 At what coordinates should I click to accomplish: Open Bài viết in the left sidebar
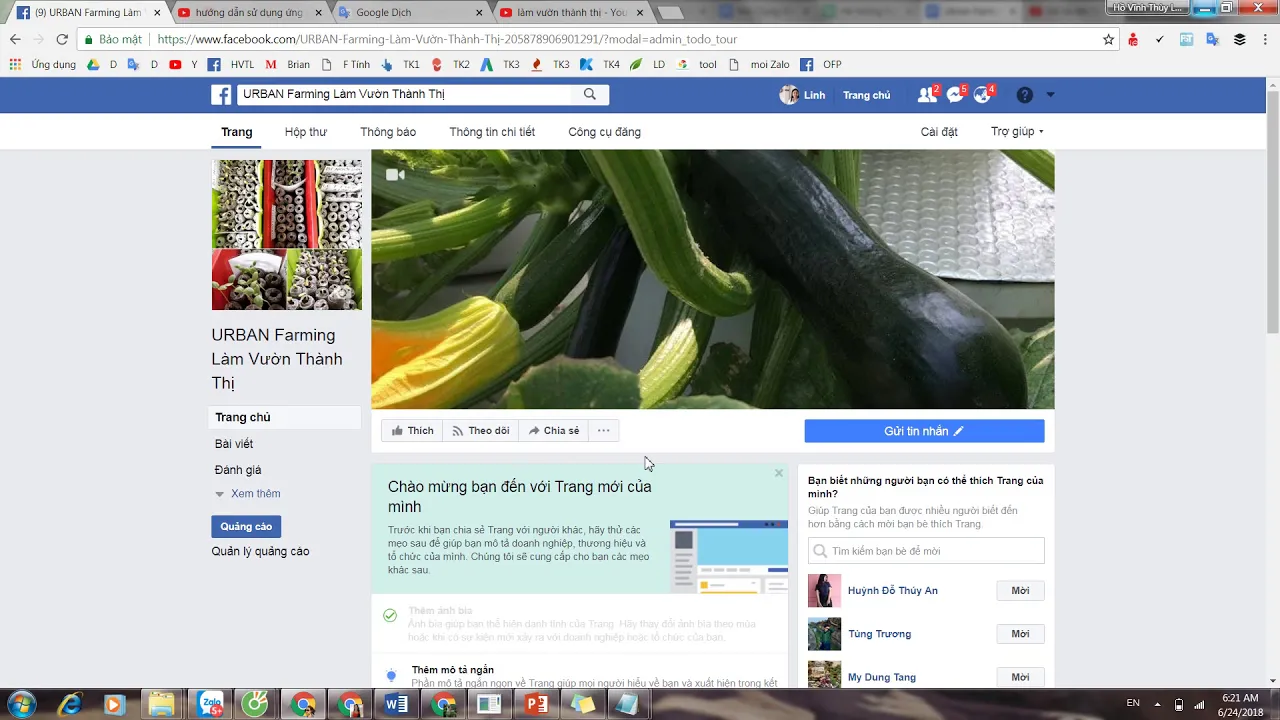[234, 444]
